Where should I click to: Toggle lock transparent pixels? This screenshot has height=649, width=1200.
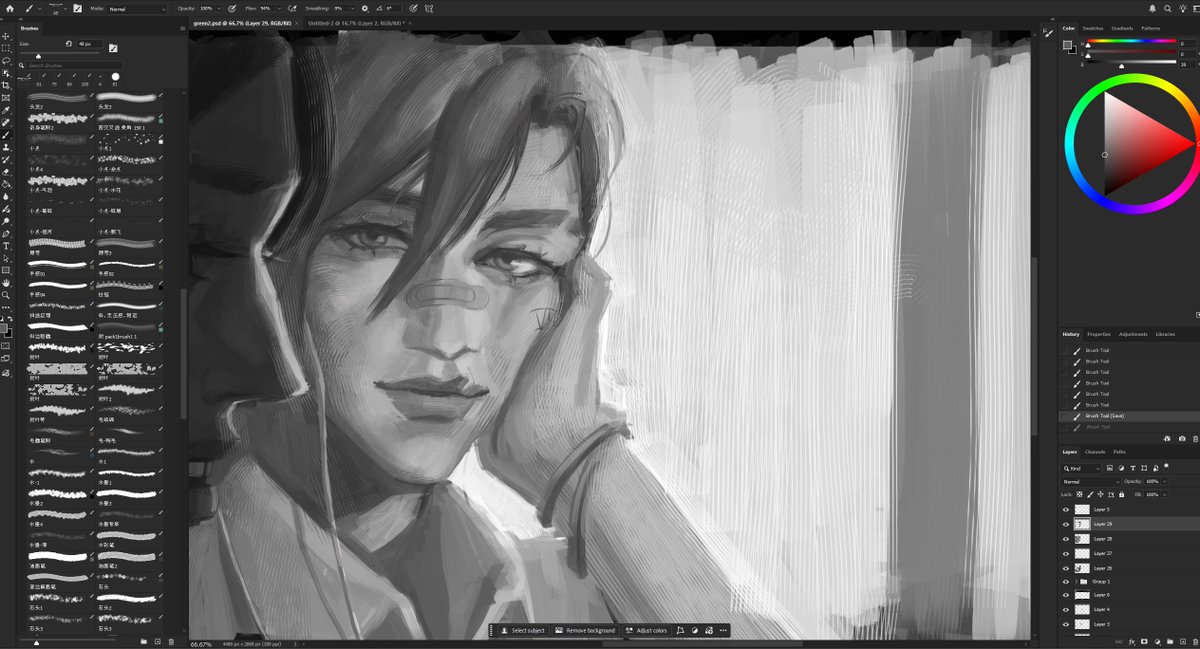(1079, 494)
